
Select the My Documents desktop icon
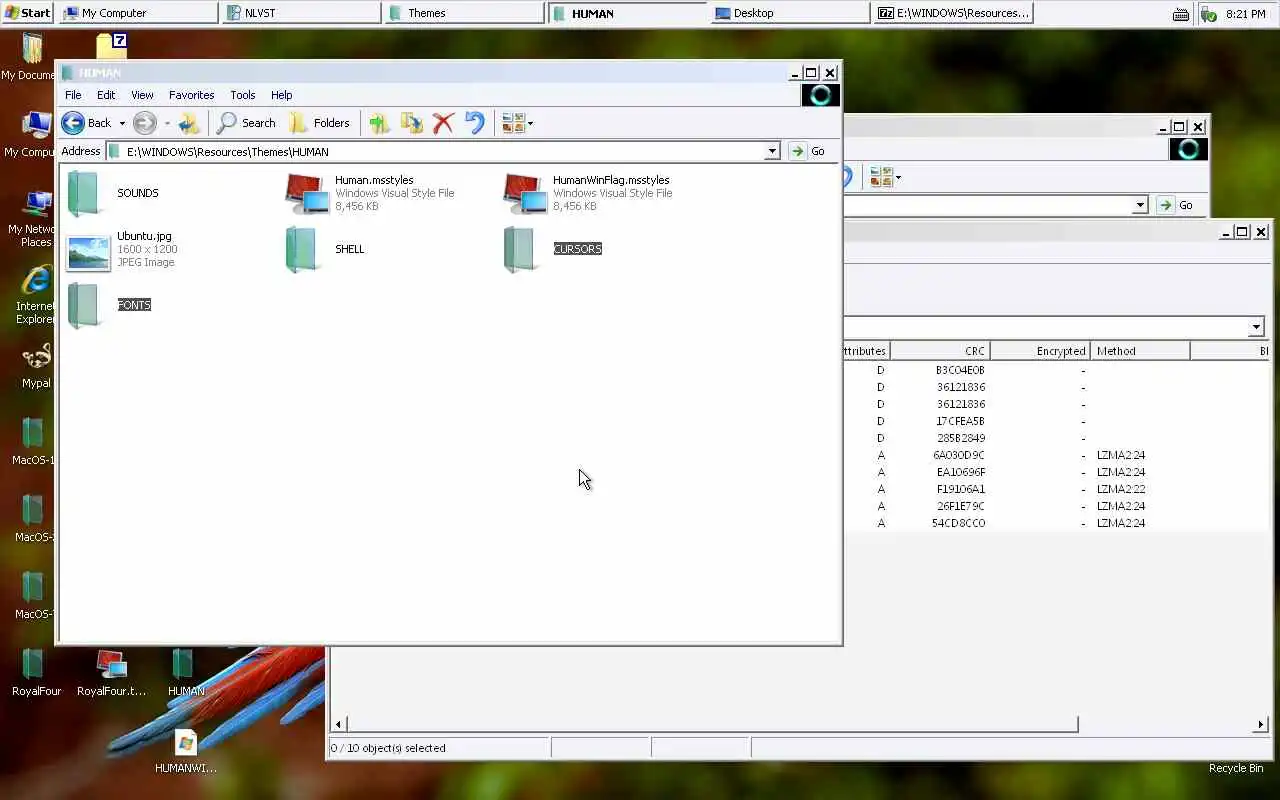pos(33,49)
